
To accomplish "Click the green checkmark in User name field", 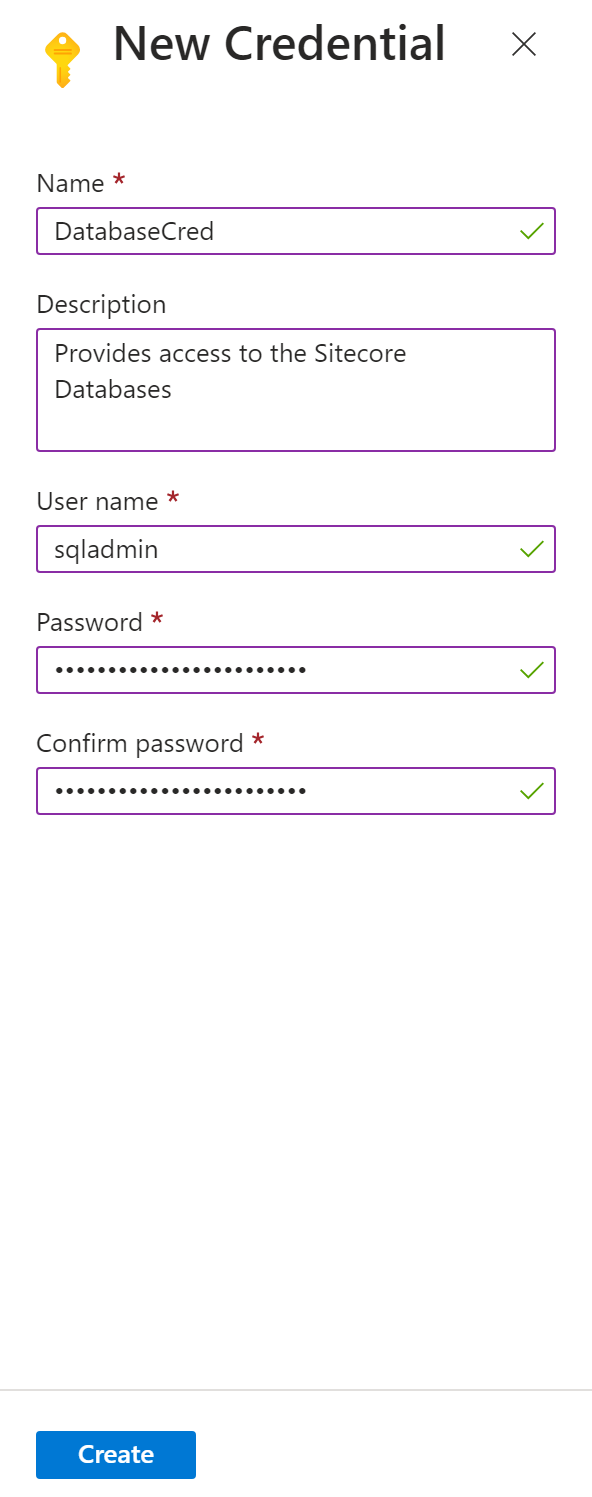I will tap(532, 550).
